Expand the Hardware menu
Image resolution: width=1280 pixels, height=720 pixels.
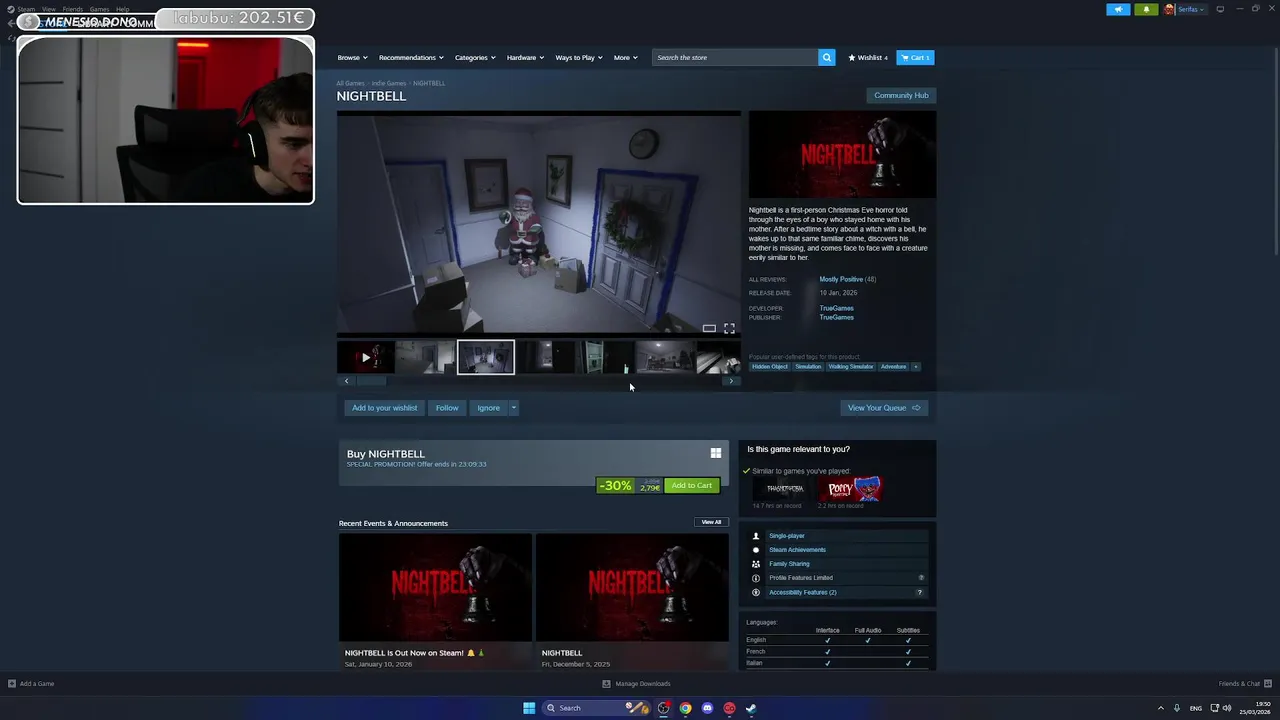tap(525, 57)
